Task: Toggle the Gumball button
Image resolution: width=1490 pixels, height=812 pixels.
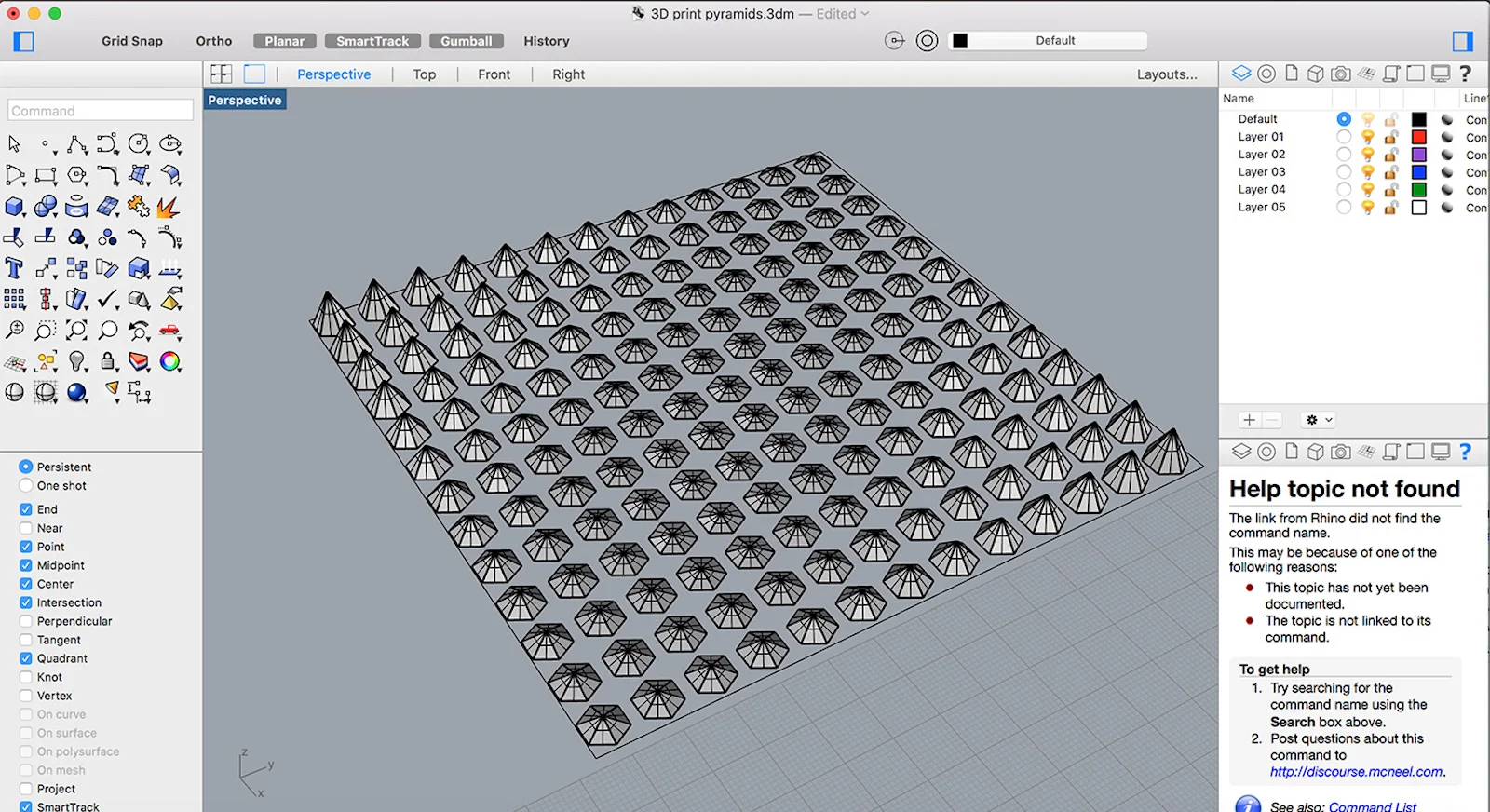Action: [x=466, y=41]
